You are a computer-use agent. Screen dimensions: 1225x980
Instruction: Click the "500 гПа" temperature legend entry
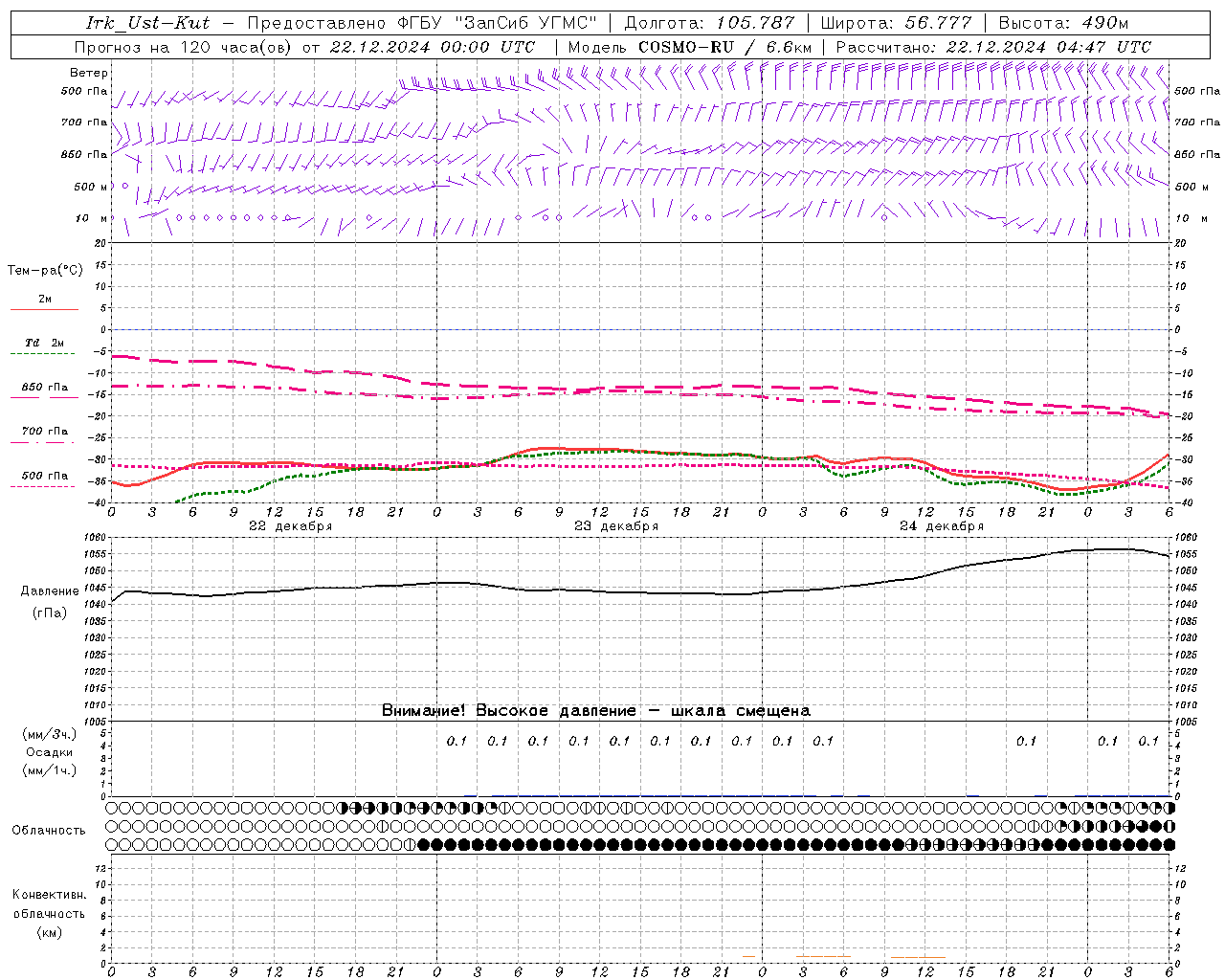click(x=44, y=476)
